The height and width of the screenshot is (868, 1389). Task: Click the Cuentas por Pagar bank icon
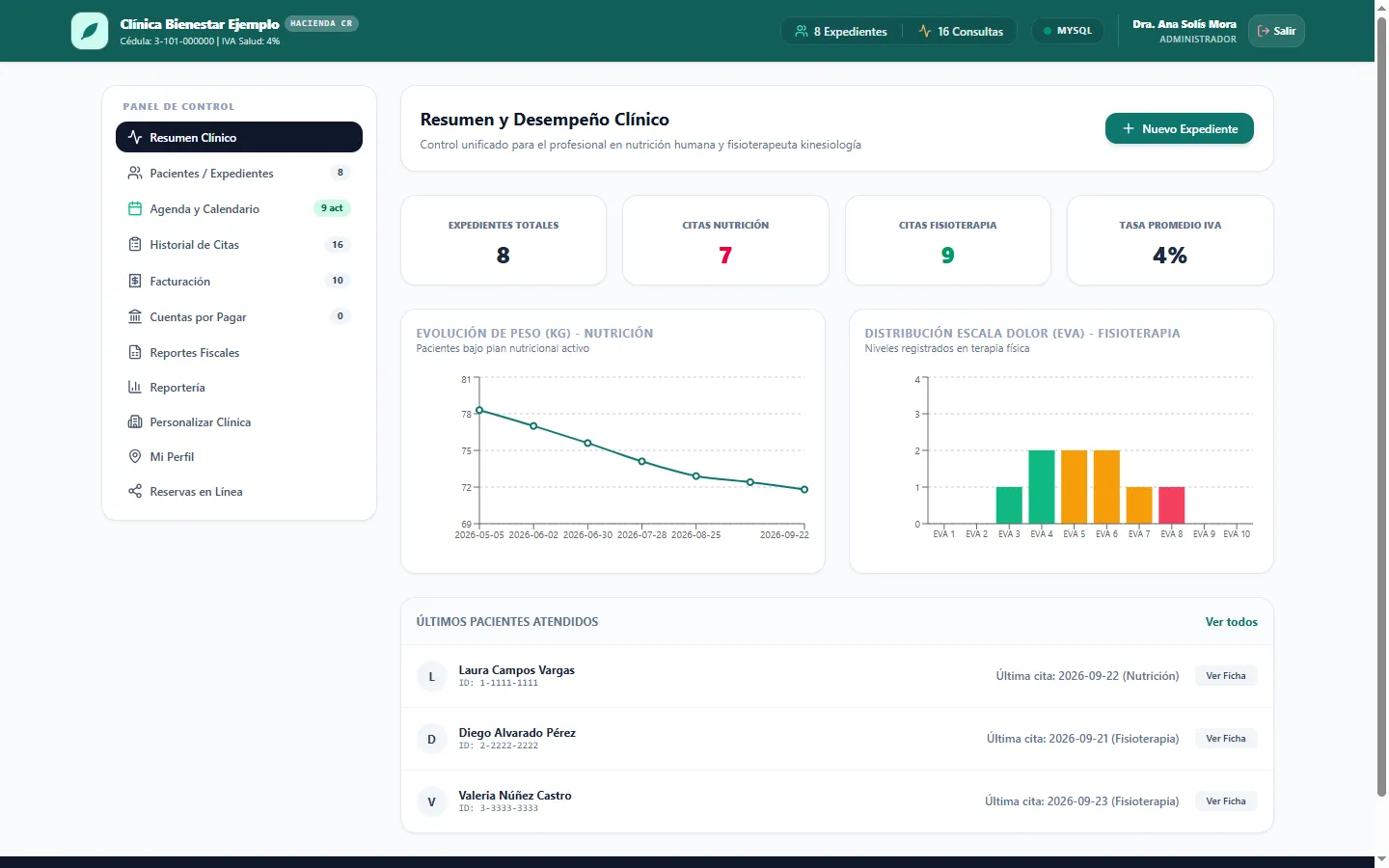(x=135, y=316)
